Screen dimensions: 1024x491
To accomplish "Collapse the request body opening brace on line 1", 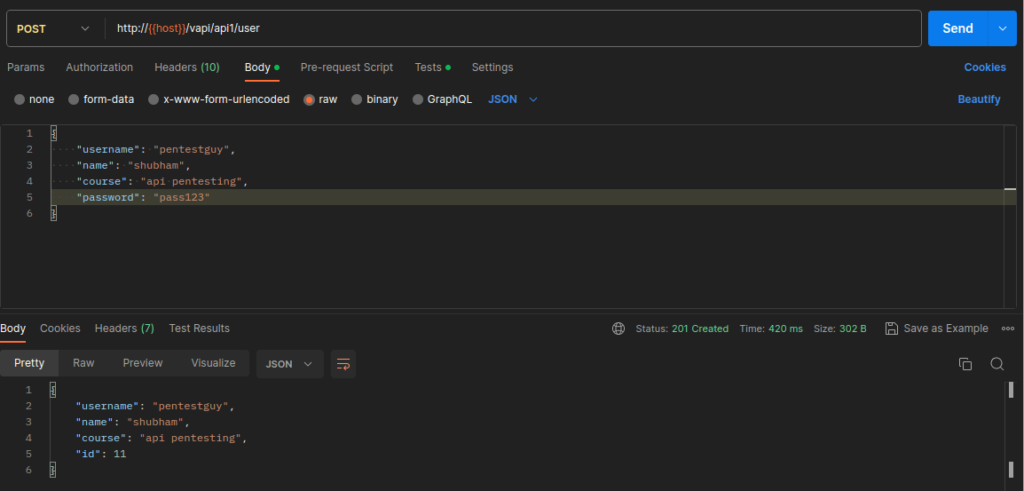I will (54, 133).
